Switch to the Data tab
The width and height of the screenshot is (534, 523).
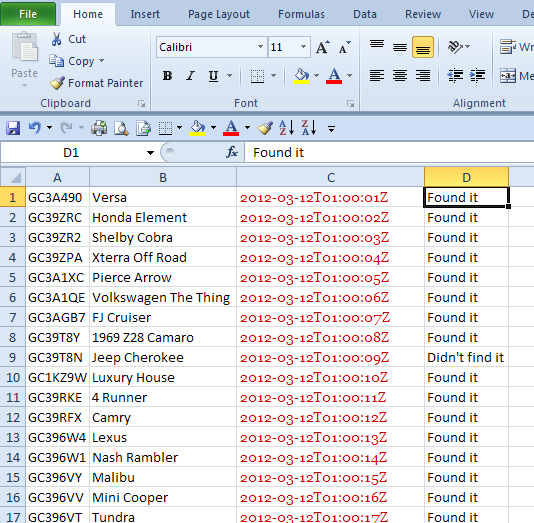tap(365, 14)
